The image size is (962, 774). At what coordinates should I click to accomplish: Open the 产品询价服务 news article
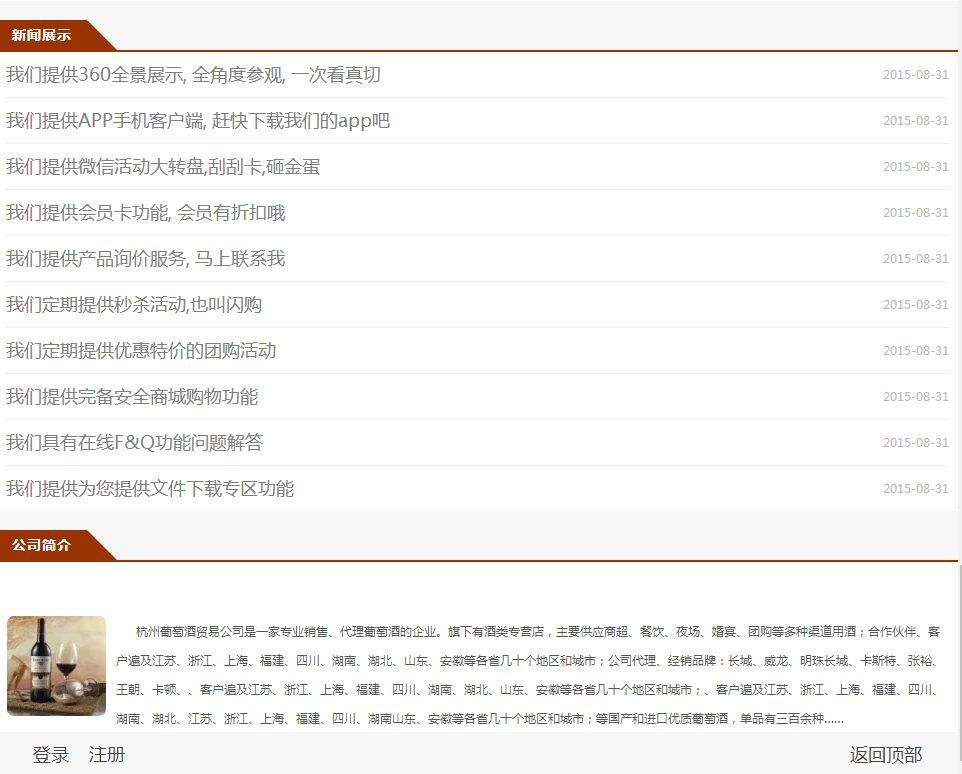click(x=146, y=259)
